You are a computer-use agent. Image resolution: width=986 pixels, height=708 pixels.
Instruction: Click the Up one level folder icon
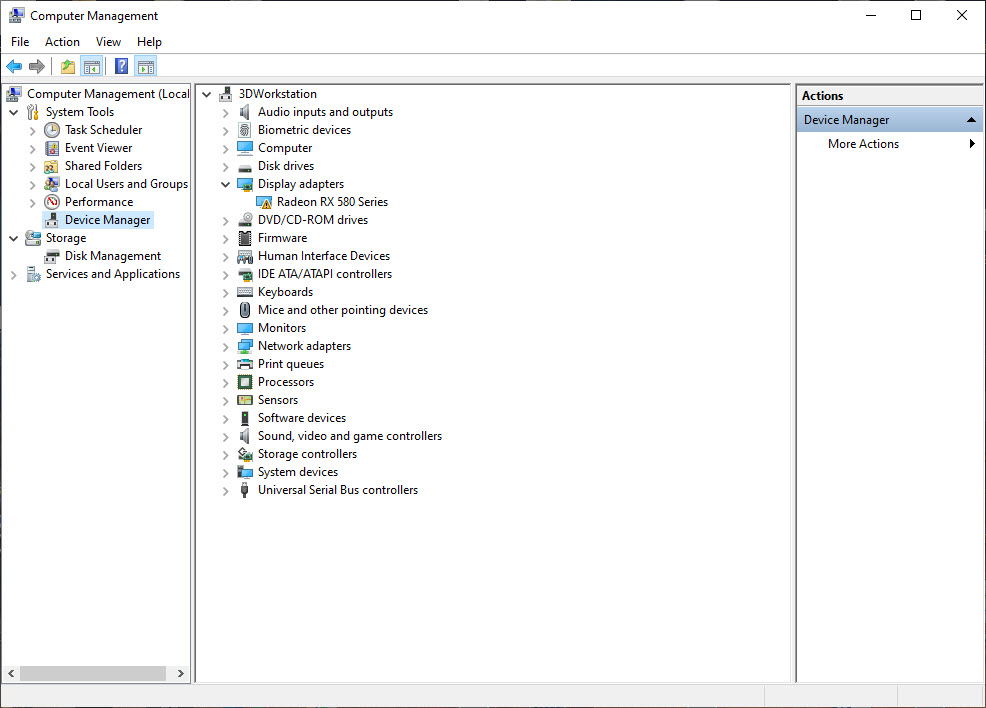(68, 66)
